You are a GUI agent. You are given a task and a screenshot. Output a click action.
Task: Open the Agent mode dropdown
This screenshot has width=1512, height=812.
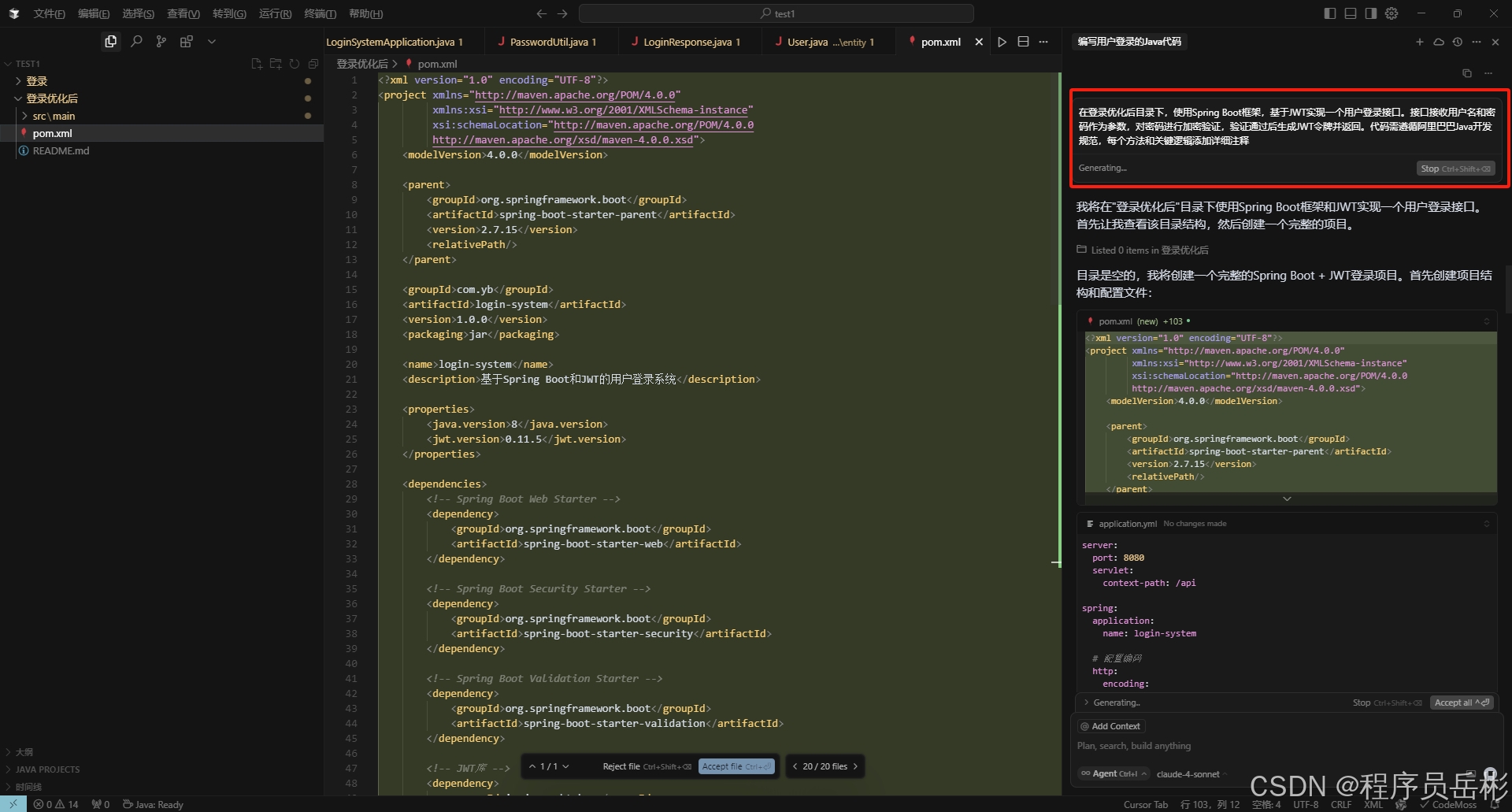1114,774
